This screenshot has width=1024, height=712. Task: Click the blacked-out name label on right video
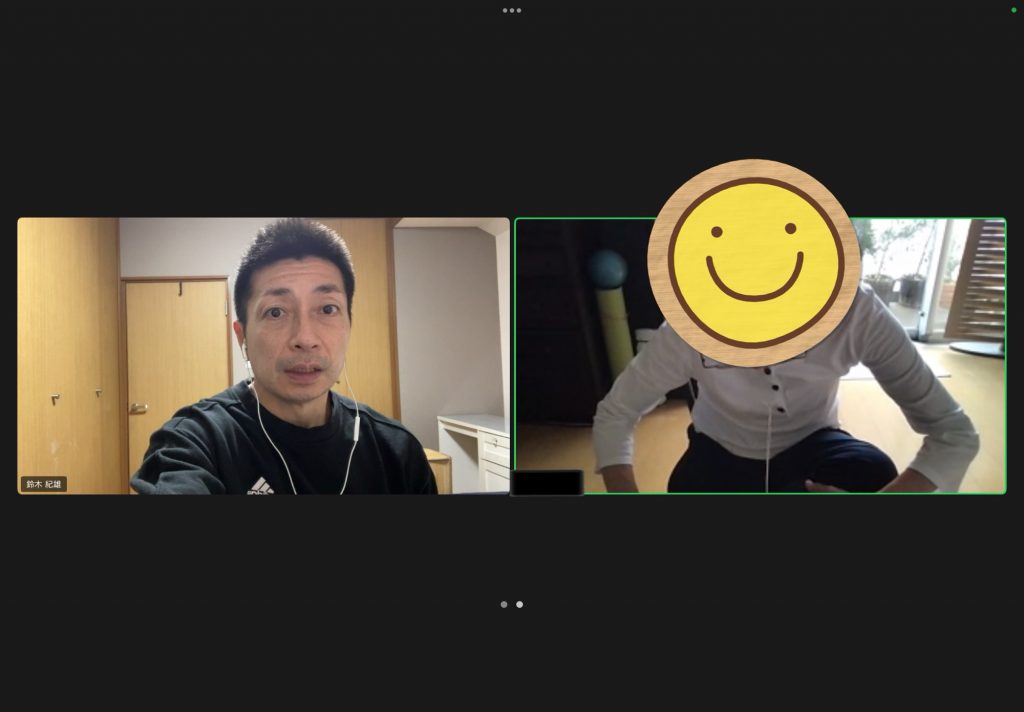[547, 483]
